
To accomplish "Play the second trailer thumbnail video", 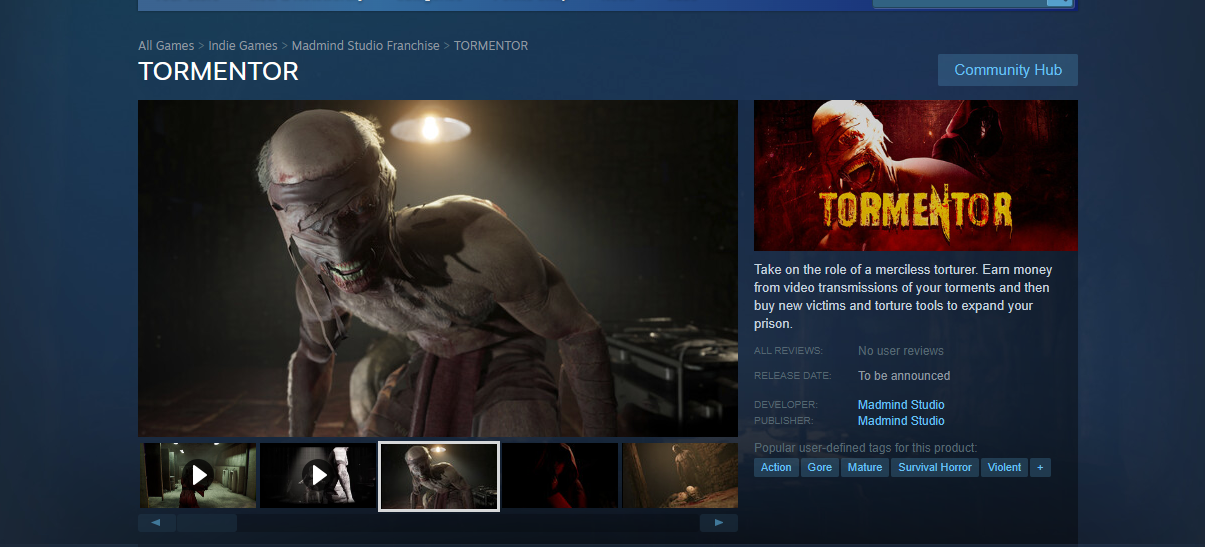I will 318,475.
